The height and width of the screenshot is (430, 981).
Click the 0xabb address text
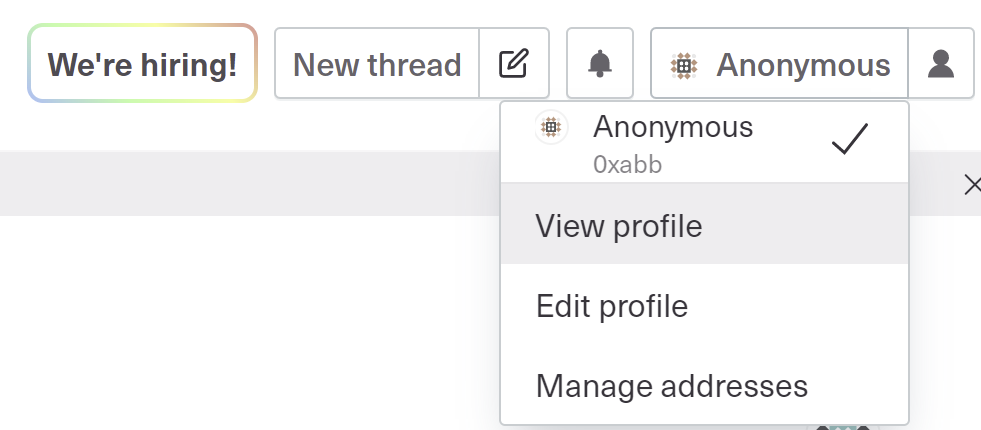(x=628, y=165)
